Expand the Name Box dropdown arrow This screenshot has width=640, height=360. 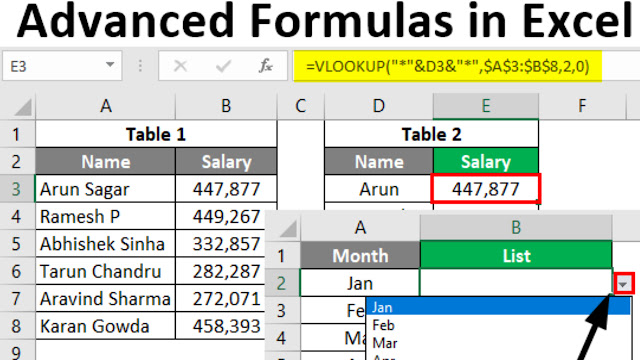click(x=110, y=65)
